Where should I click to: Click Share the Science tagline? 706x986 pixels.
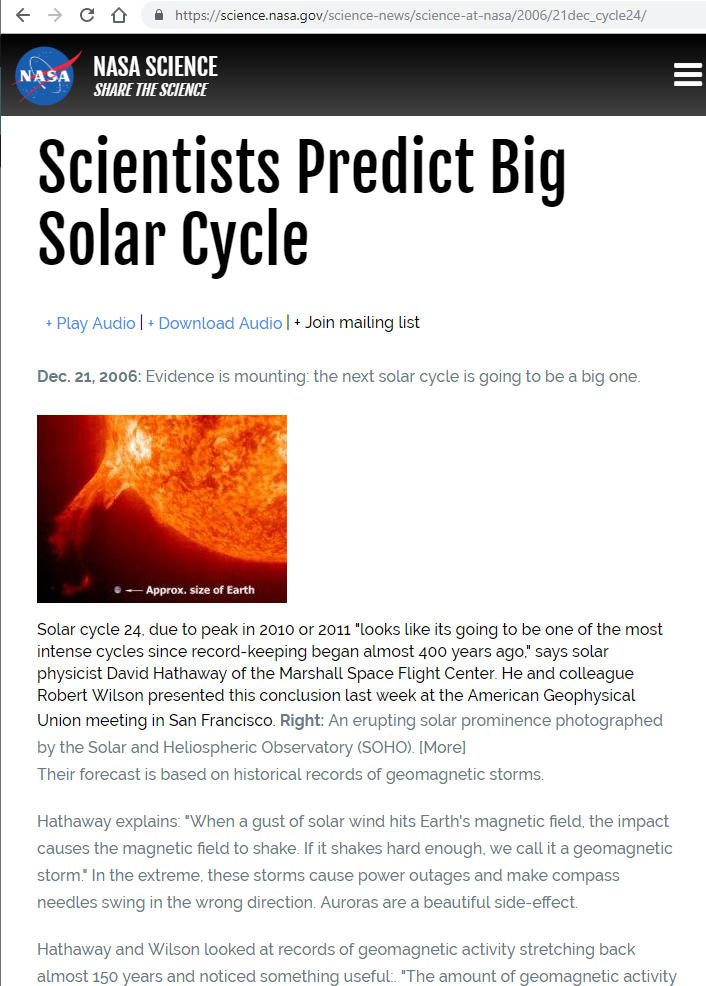coord(150,90)
